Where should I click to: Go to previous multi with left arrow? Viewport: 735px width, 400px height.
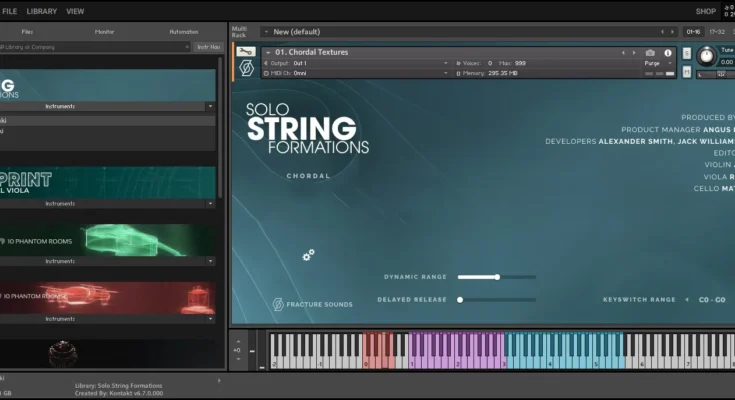click(662, 32)
